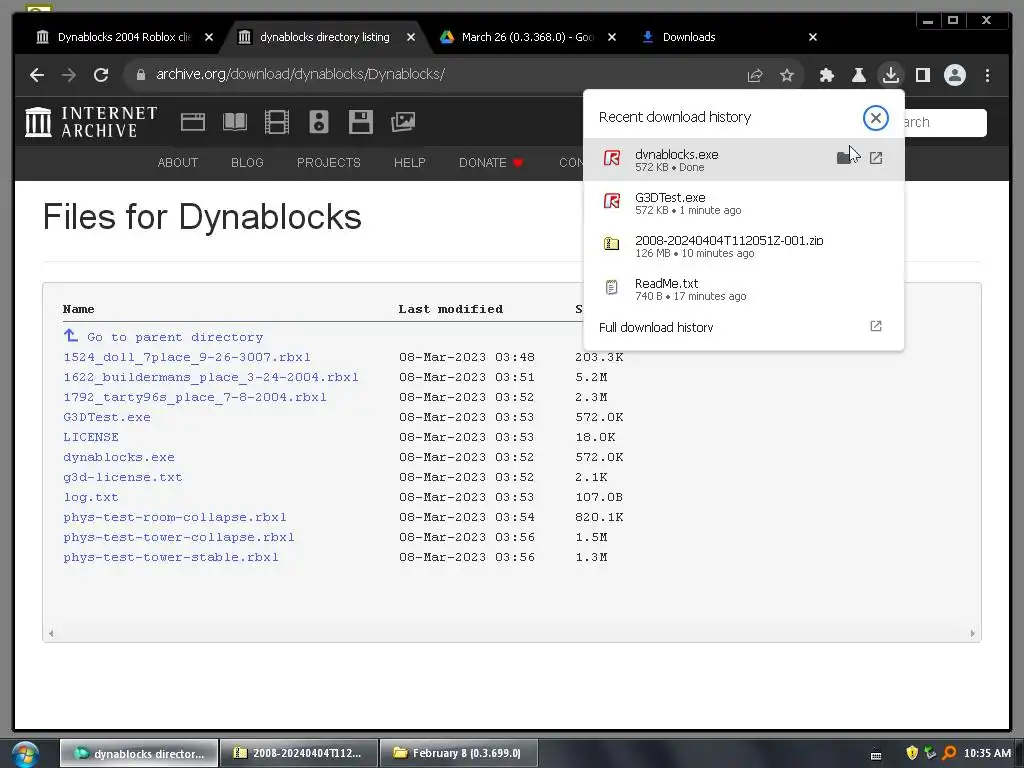This screenshot has width=1024, height=768.
Task: Download dynablocks.exe from file list
Action: (119, 457)
